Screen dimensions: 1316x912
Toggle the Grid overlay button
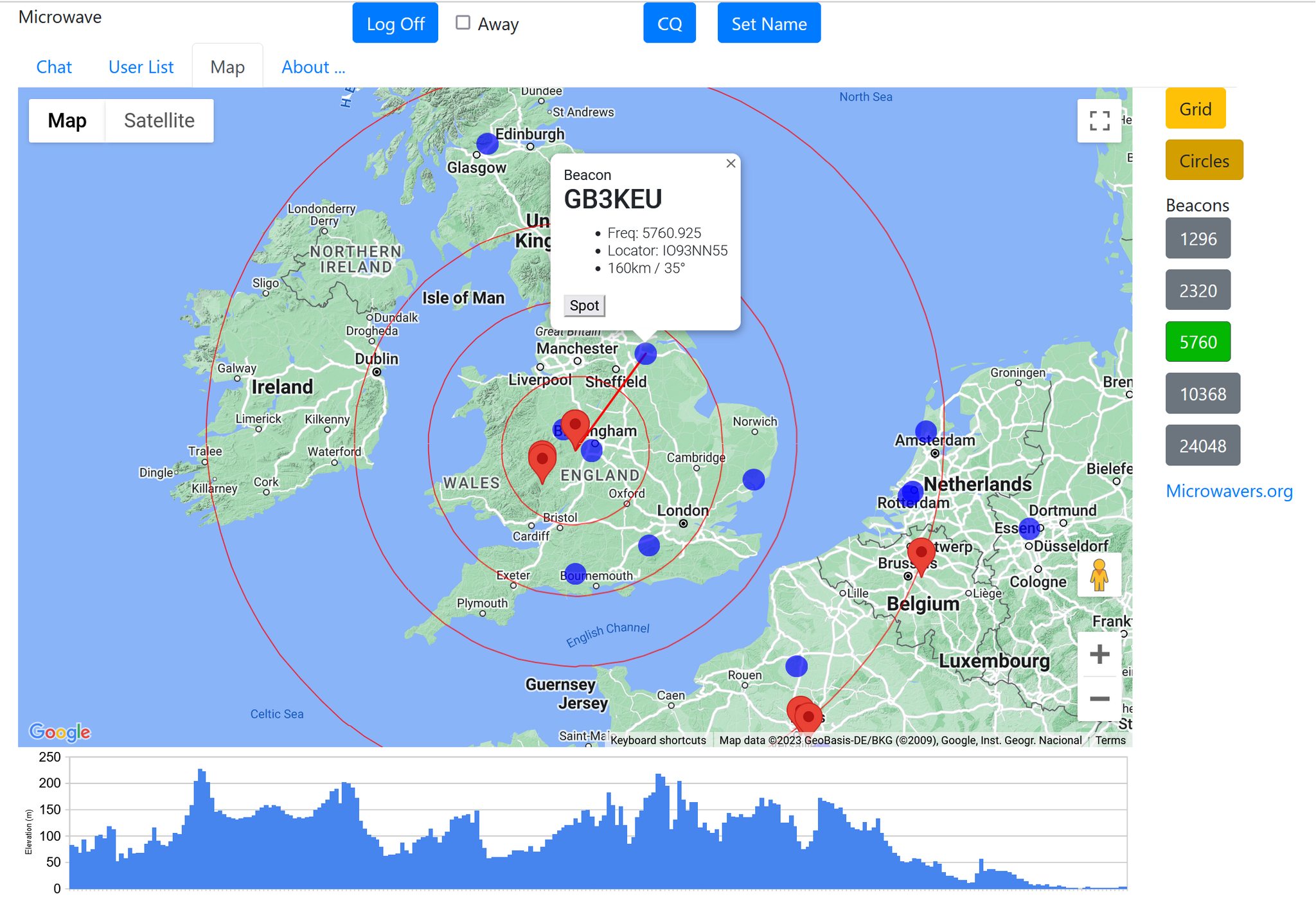1195,109
